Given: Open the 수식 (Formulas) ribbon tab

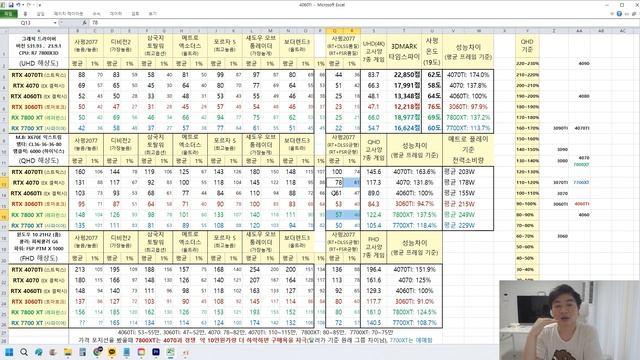Looking at the screenshot, I should [x=96, y=14].
